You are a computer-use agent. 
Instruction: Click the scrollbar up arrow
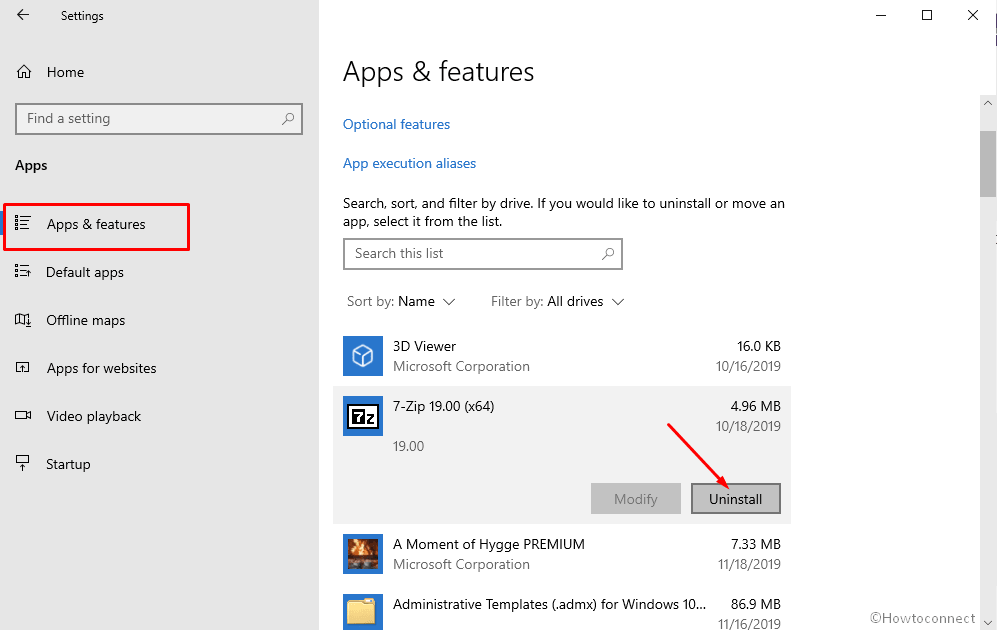pyautogui.click(x=987, y=102)
